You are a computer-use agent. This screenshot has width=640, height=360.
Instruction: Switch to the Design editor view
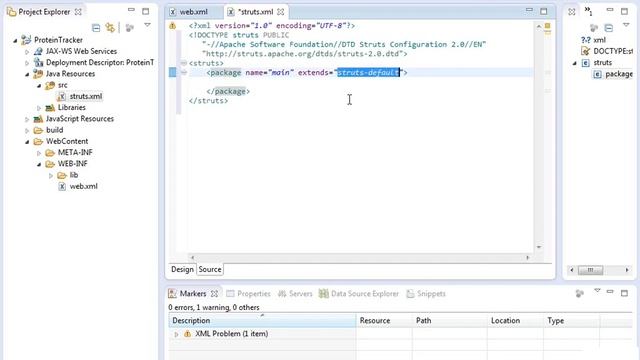point(182,269)
